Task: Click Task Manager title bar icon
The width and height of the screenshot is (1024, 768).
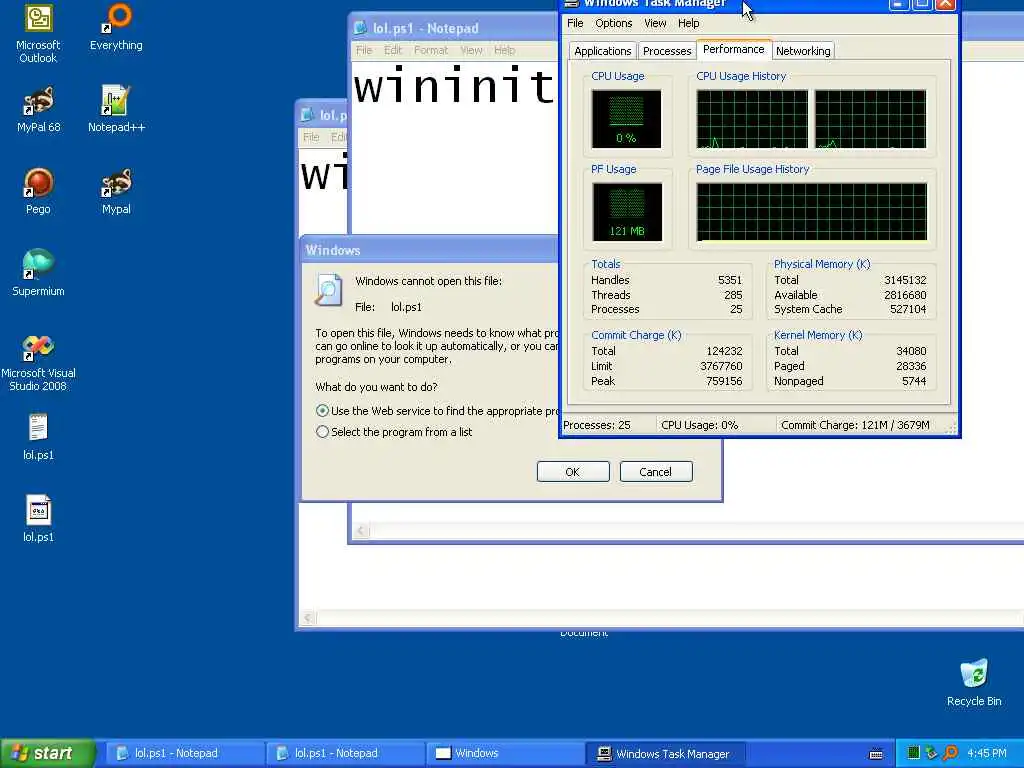Action: pos(572,3)
